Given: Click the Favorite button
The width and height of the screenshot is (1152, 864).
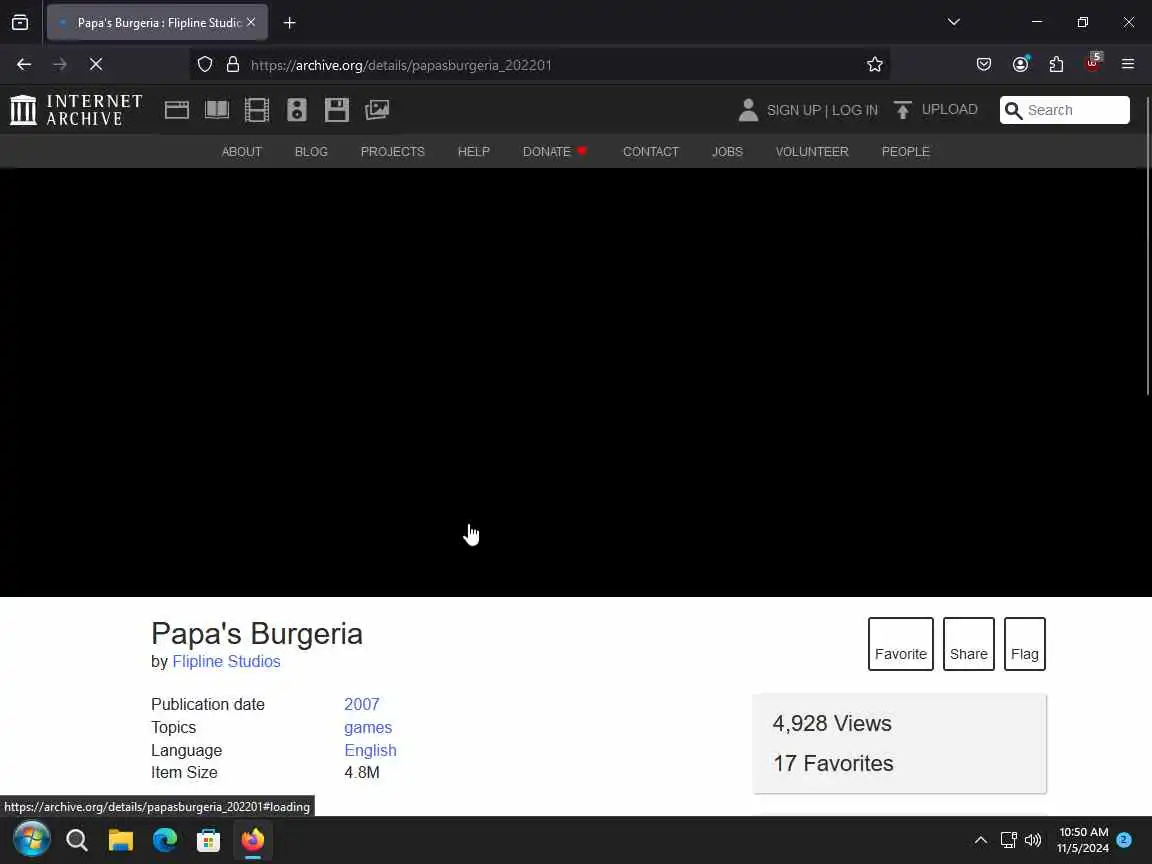Looking at the screenshot, I should 901,644.
